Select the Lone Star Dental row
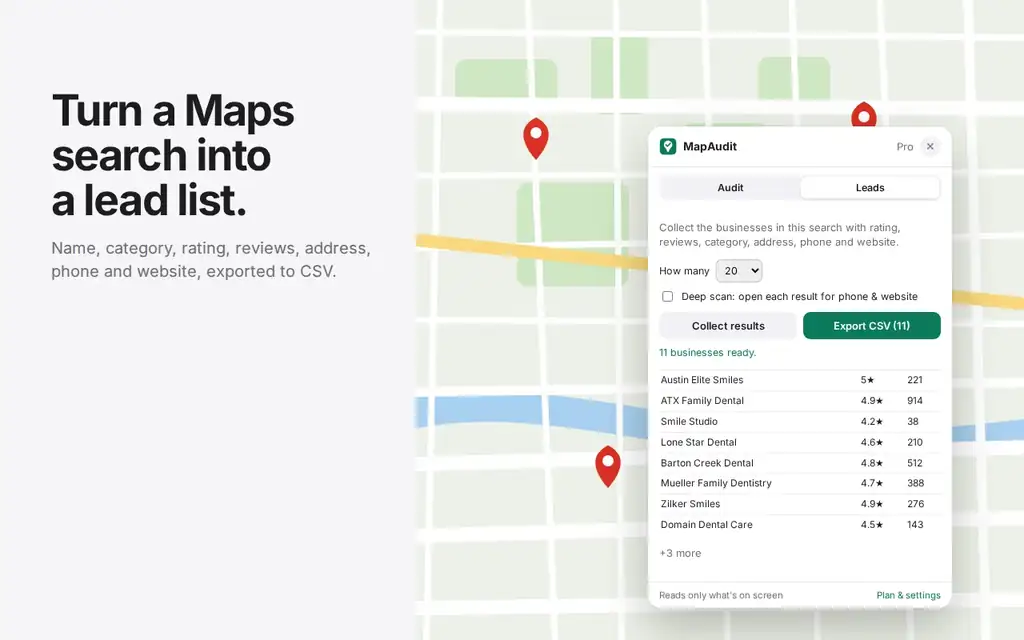 [x=799, y=442]
